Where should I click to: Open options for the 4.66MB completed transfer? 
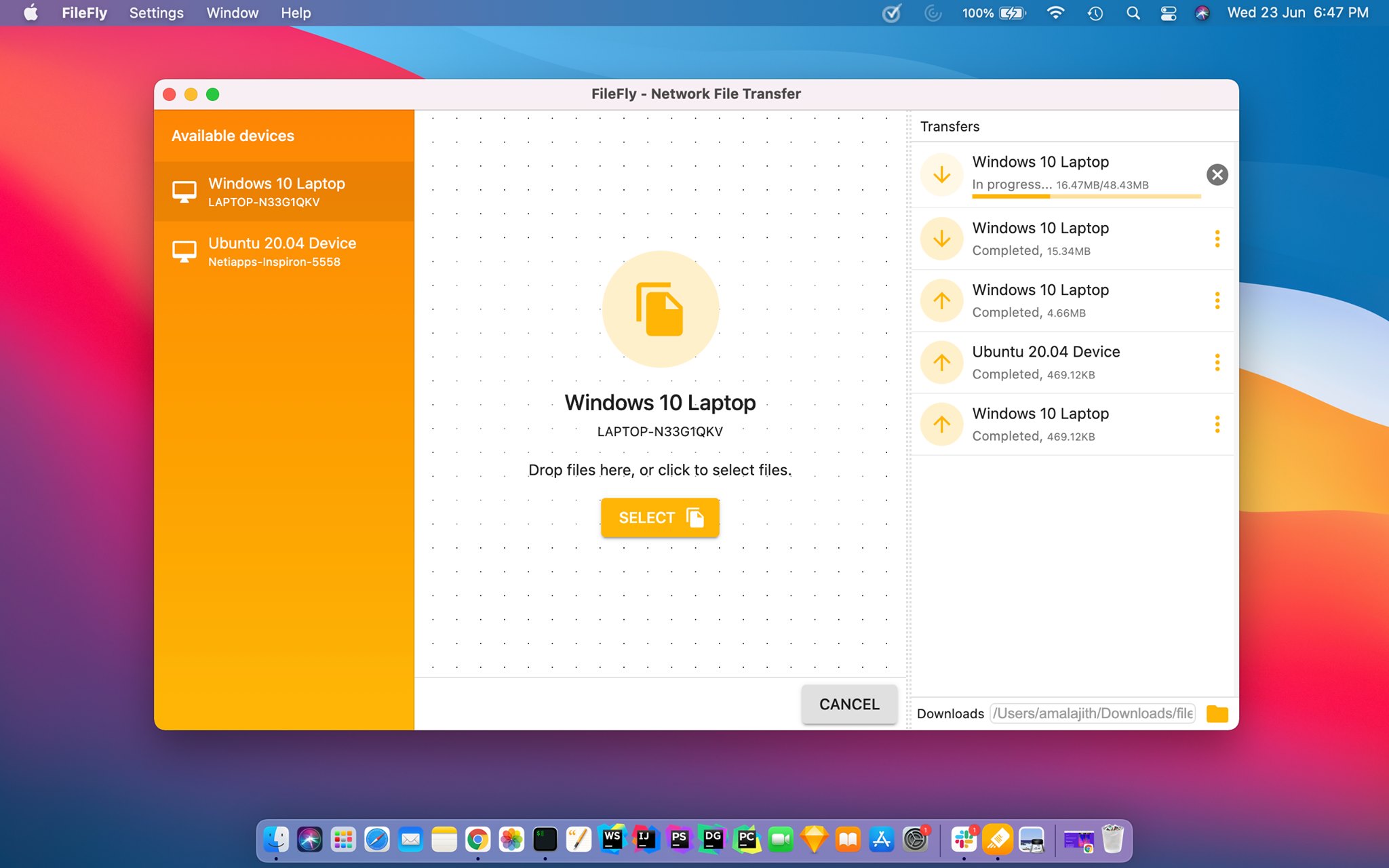(1217, 300)
